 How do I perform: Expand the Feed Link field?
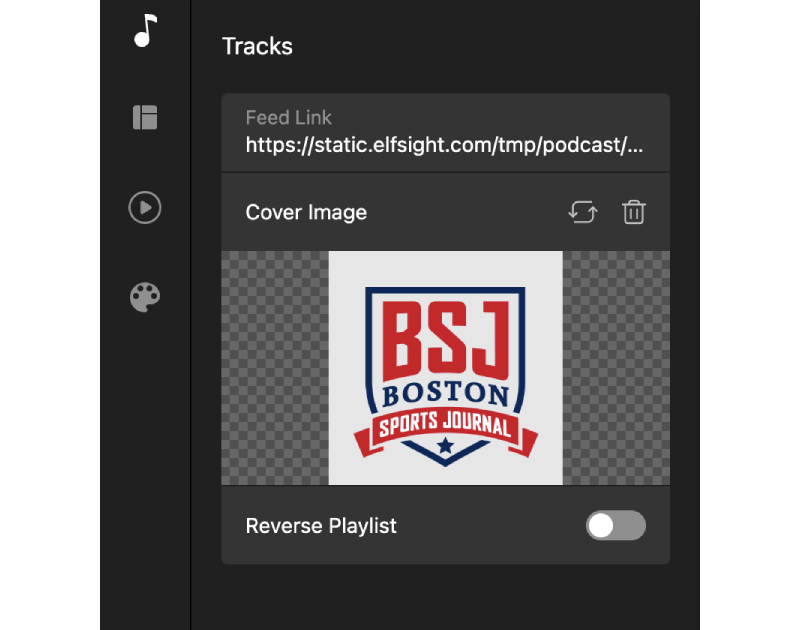click(x=445, y=132)
